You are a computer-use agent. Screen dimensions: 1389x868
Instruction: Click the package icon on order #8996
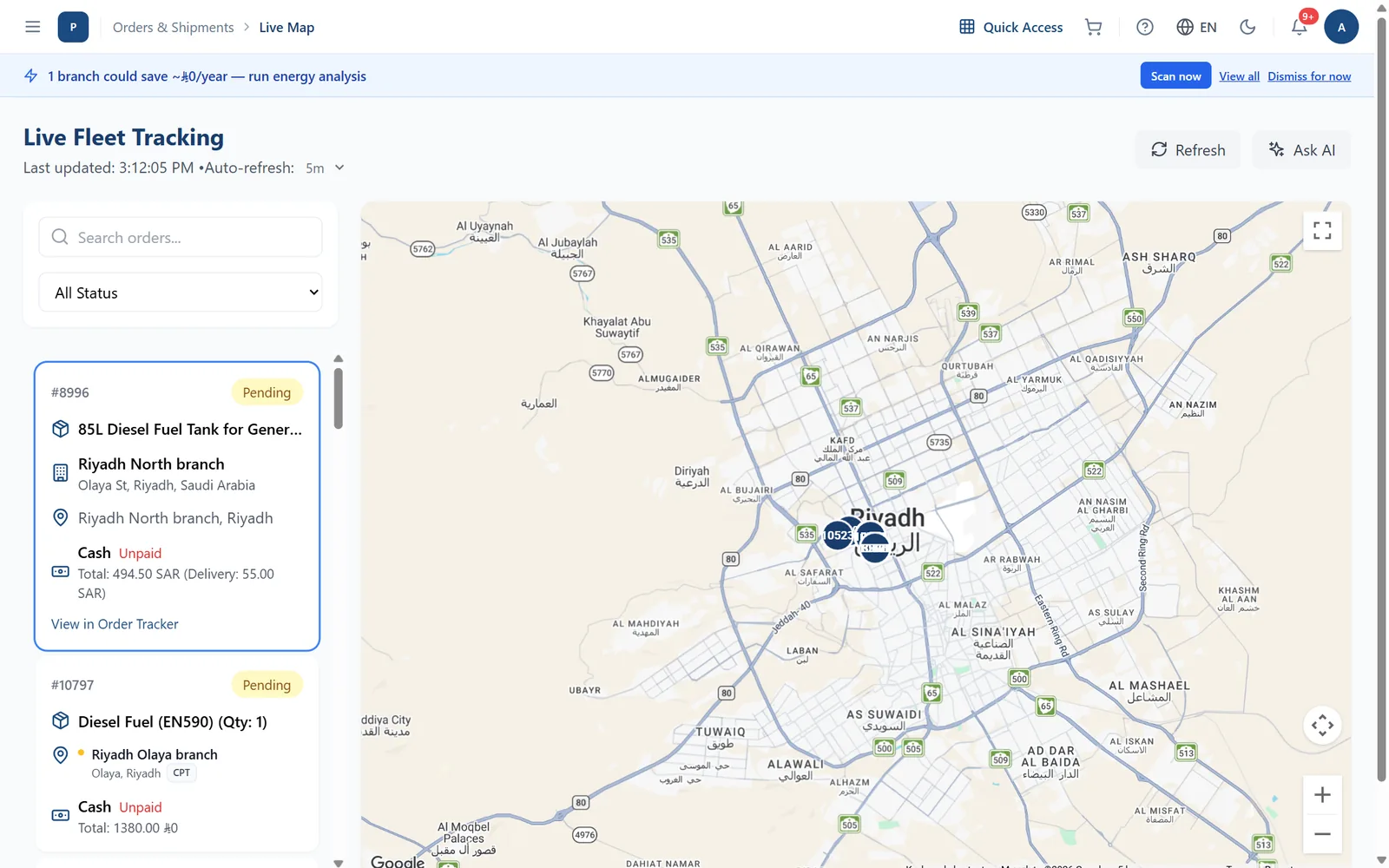coord(61,429)
